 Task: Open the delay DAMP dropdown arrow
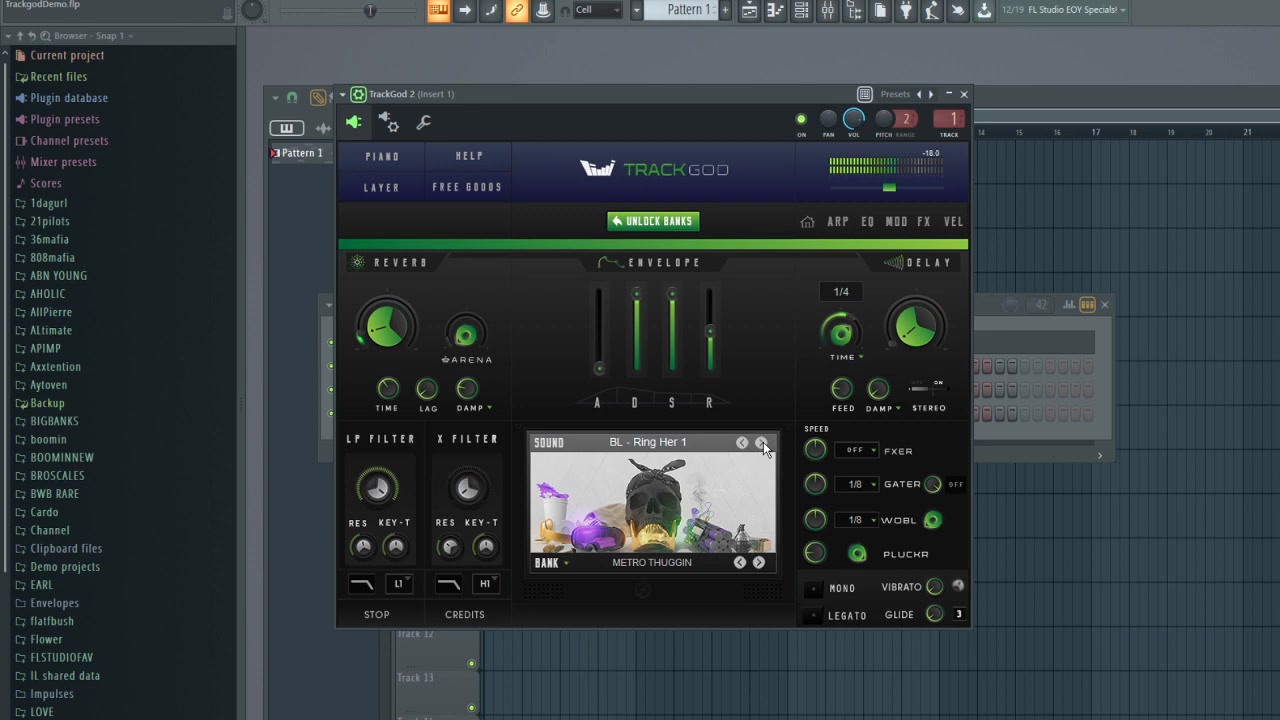(898, 408)
